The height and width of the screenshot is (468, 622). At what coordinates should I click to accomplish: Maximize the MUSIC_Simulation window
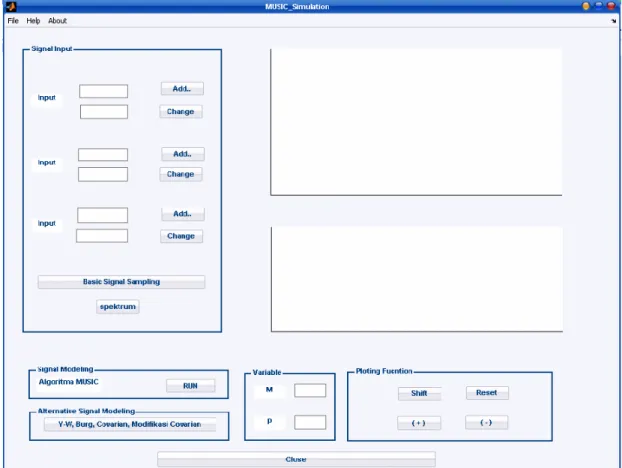point(599,6)
